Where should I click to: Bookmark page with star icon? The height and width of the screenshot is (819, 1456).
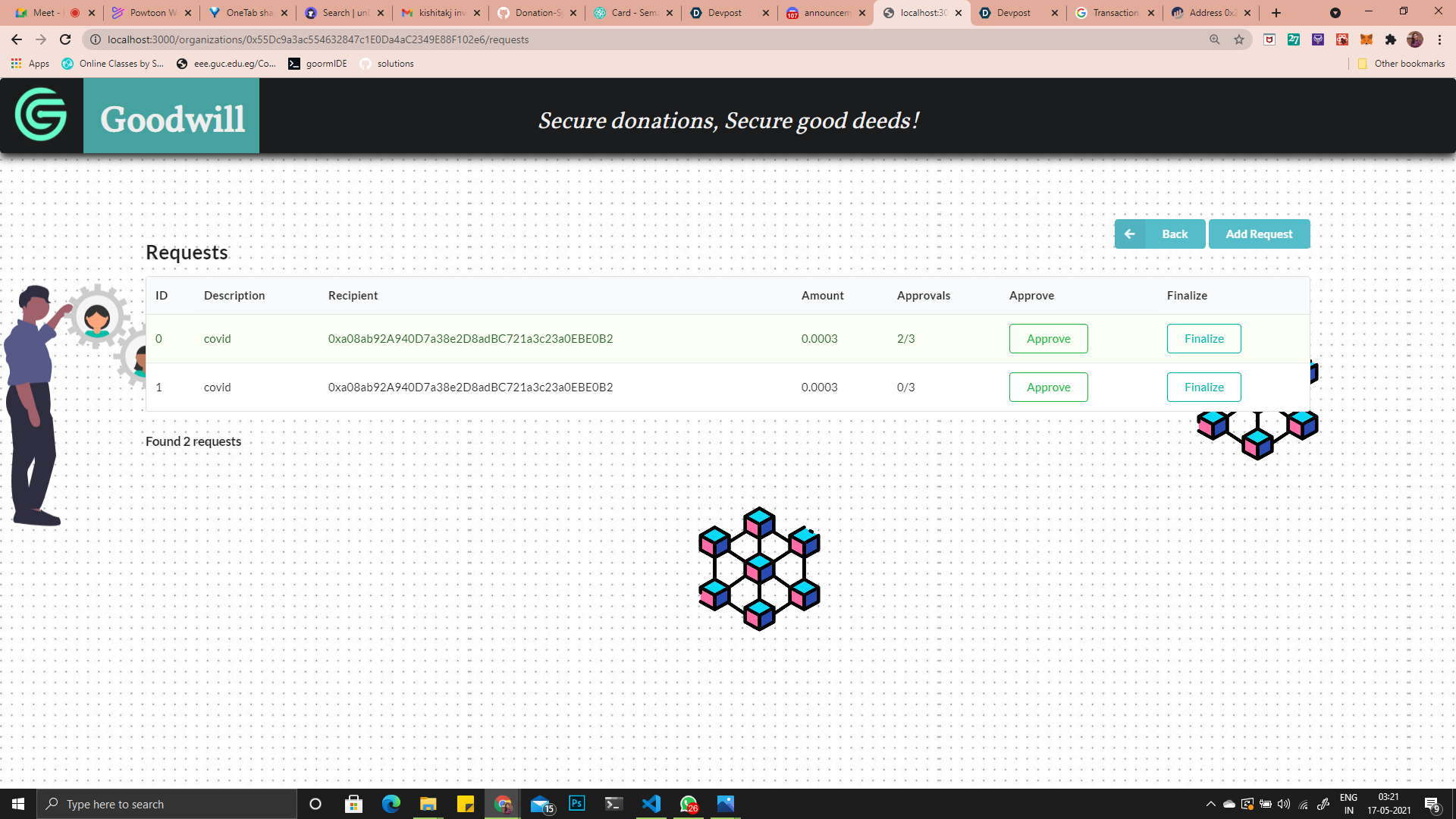coord(1239,39)
